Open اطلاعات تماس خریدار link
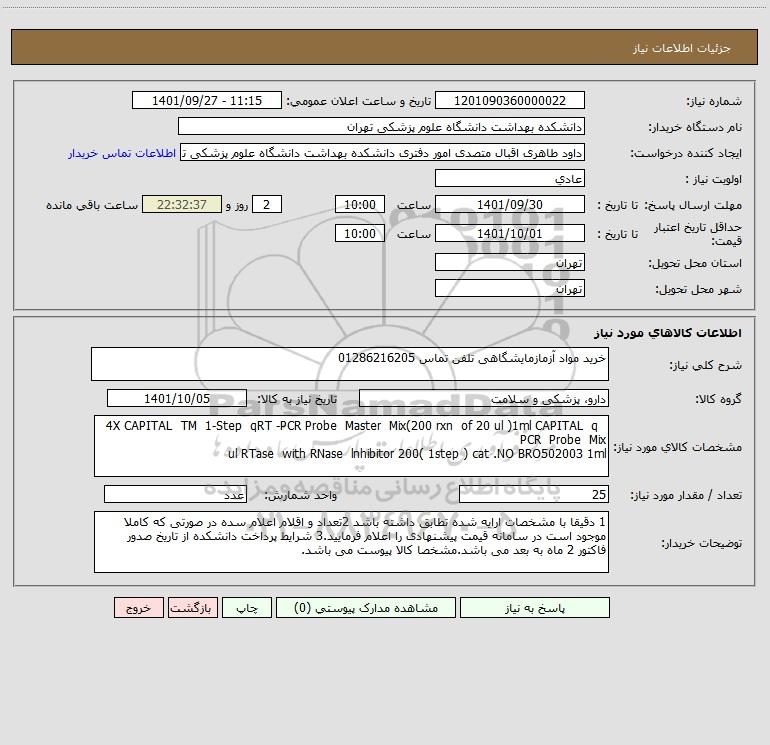 (x=122, y=153)
